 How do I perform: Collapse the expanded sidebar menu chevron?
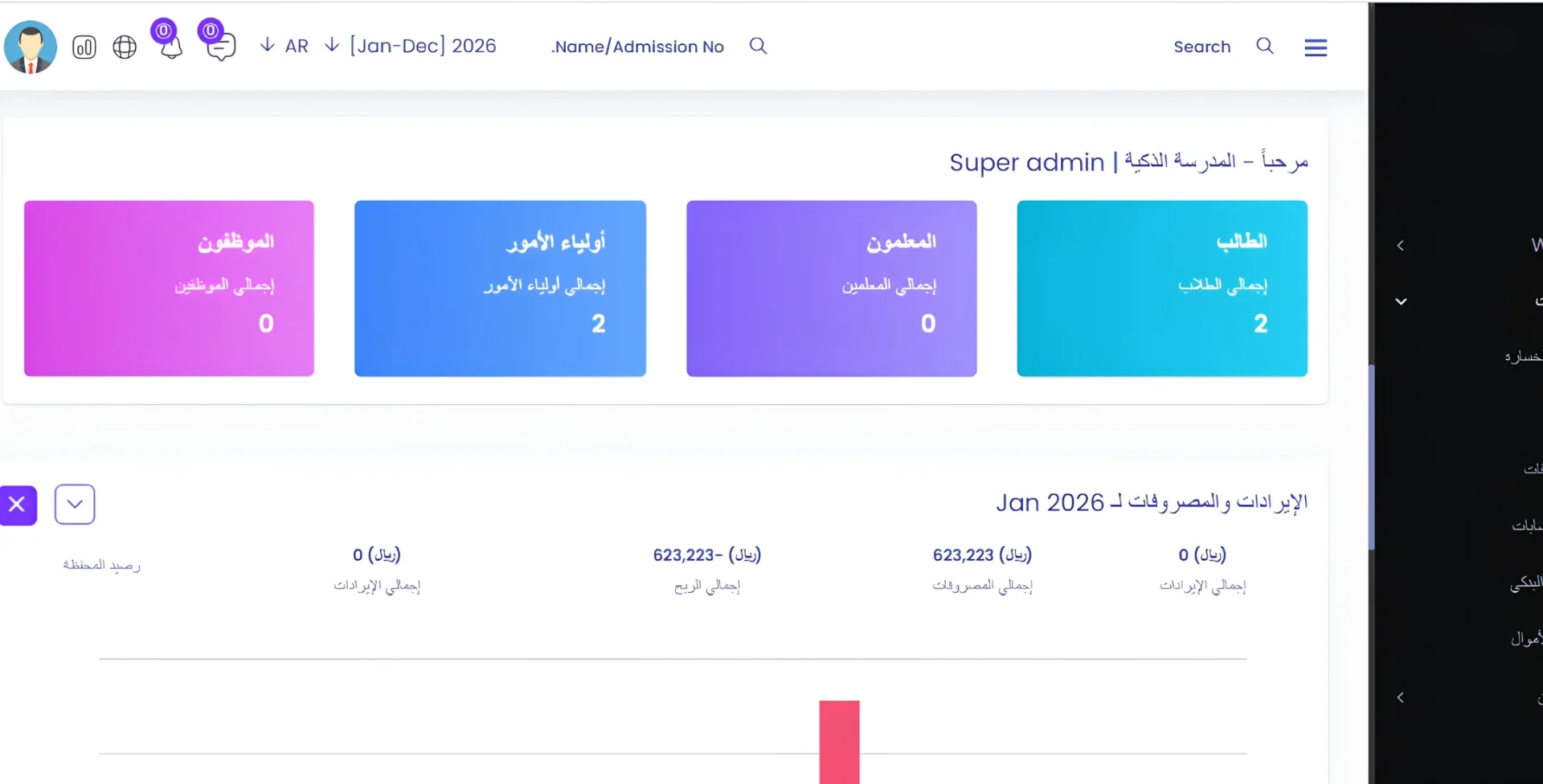1401,301
